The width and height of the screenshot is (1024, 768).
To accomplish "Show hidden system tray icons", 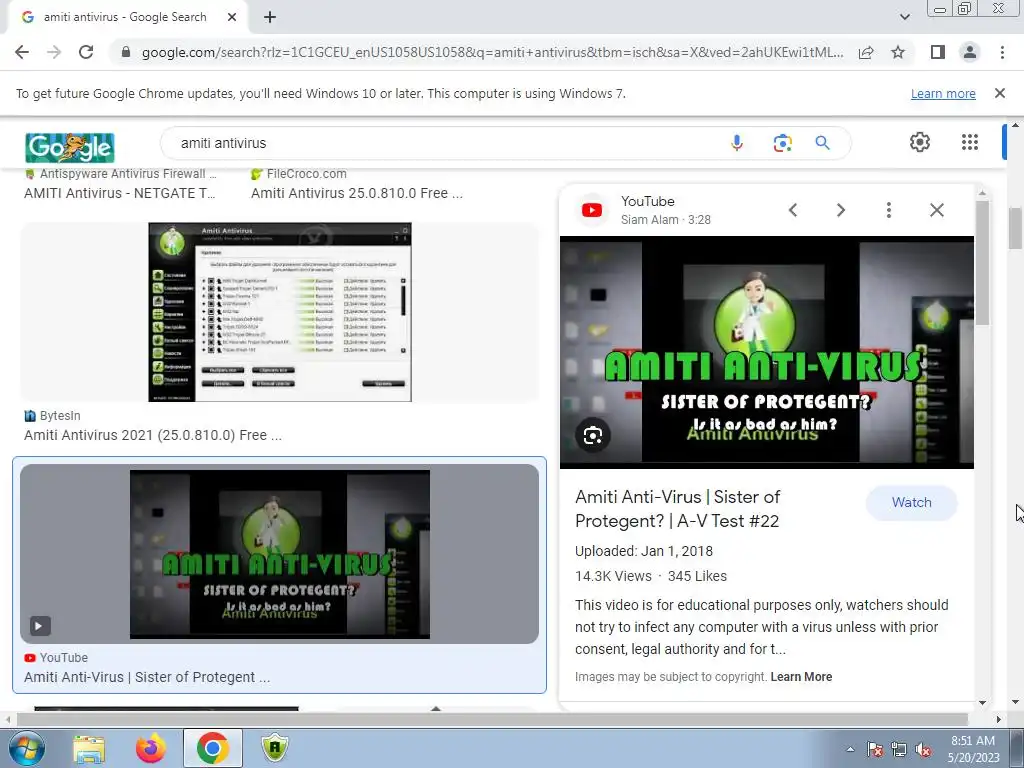I will click(x=850, y=749).
